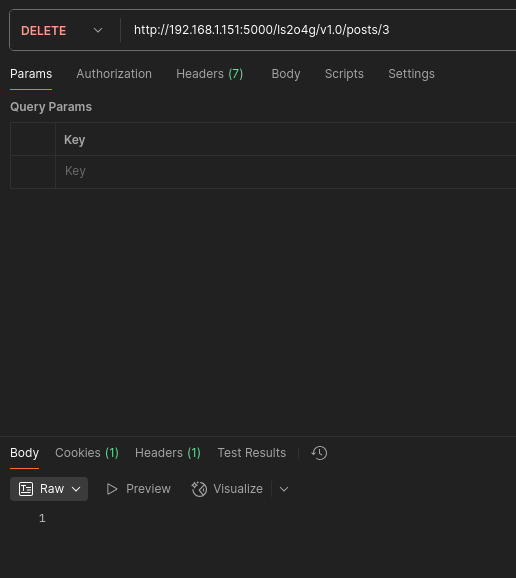
Task: Select the Params tab
Action: [31, 74]
